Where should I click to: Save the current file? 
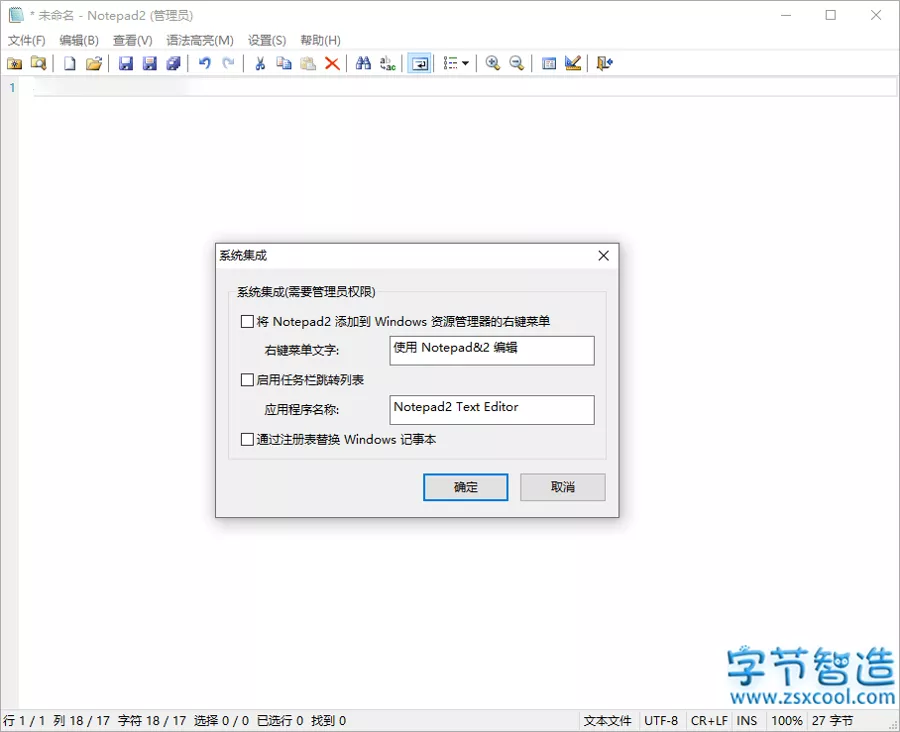click(126, 63)
